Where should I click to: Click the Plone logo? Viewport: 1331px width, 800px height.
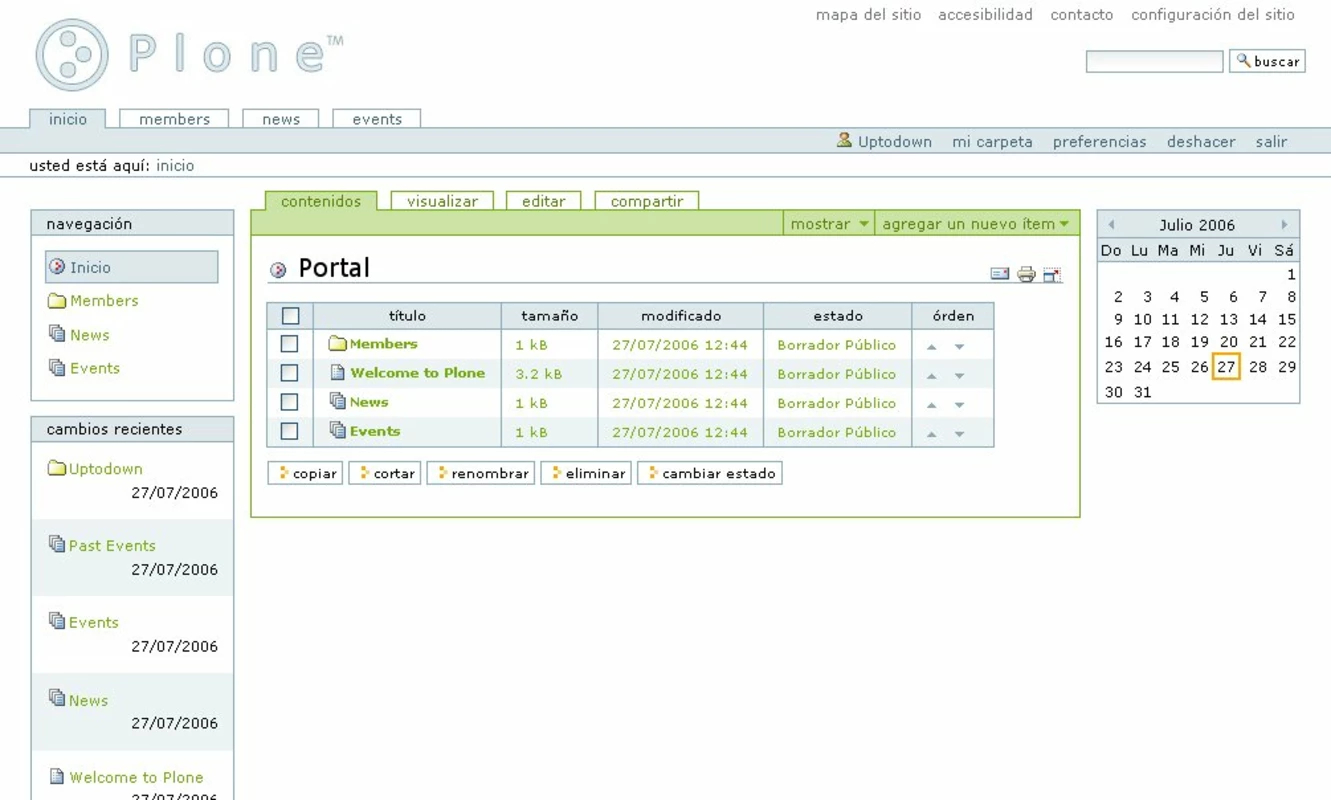coord(190,55)
